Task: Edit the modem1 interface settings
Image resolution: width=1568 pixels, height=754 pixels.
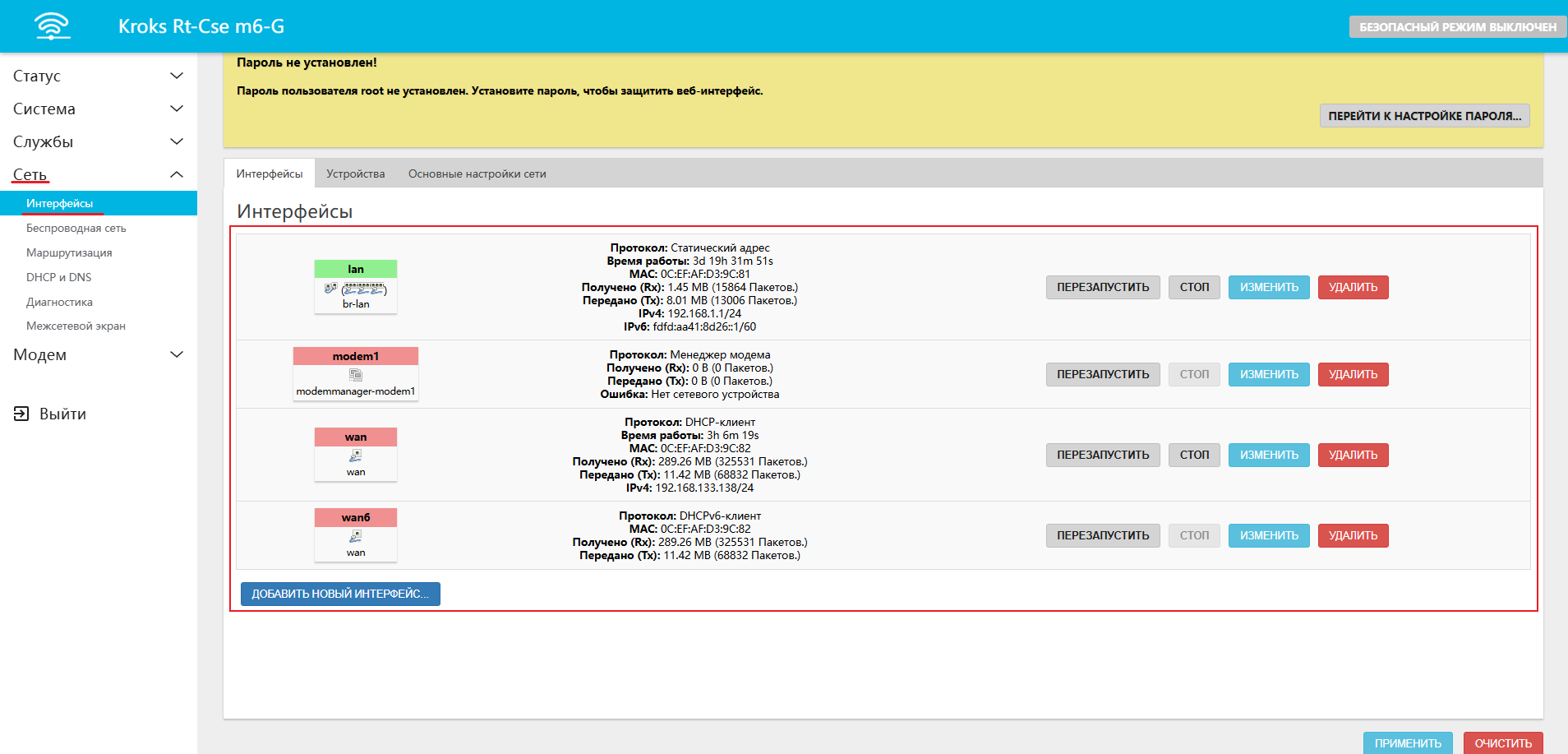Action: click(1268, 374)
